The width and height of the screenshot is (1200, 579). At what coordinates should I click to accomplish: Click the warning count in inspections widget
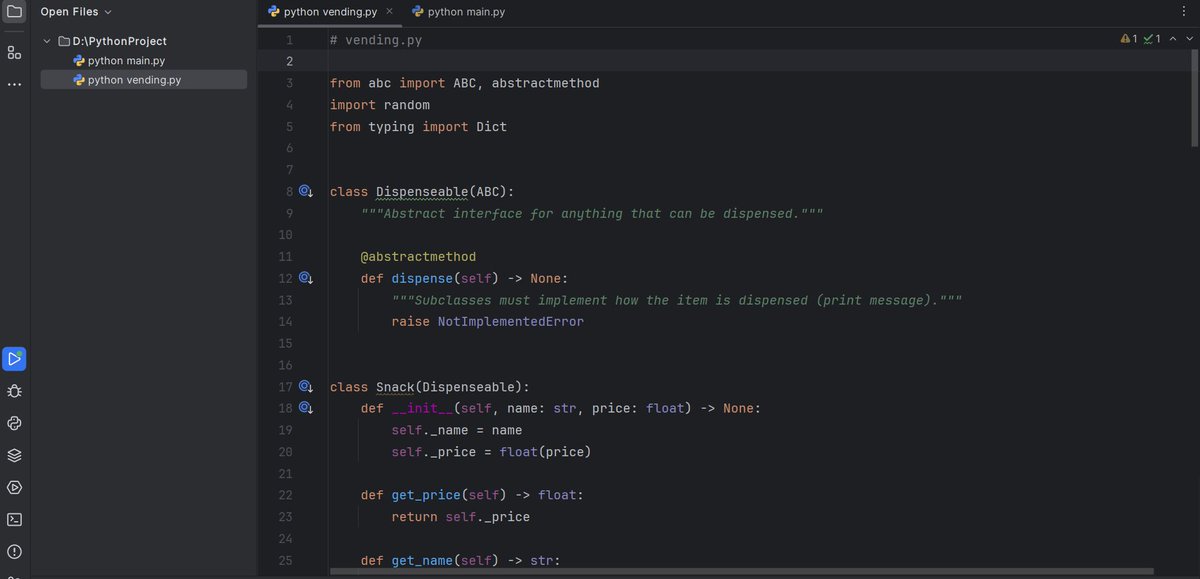click(x=1130, y=38)
